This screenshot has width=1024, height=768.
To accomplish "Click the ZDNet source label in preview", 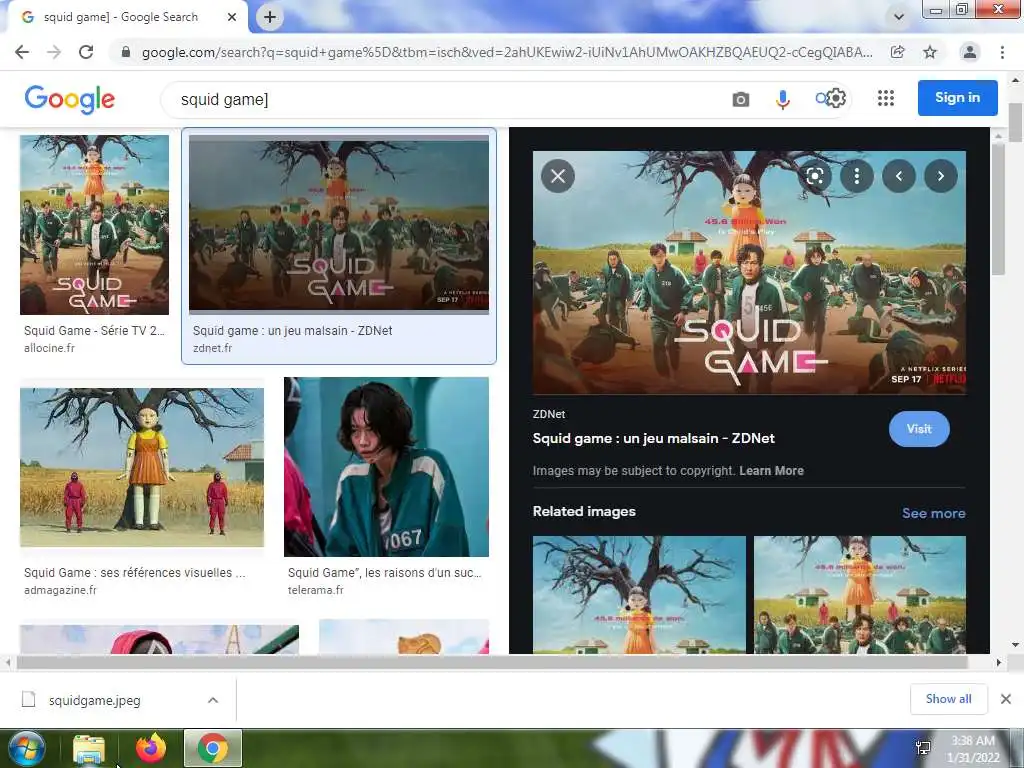I will (549, 414).
